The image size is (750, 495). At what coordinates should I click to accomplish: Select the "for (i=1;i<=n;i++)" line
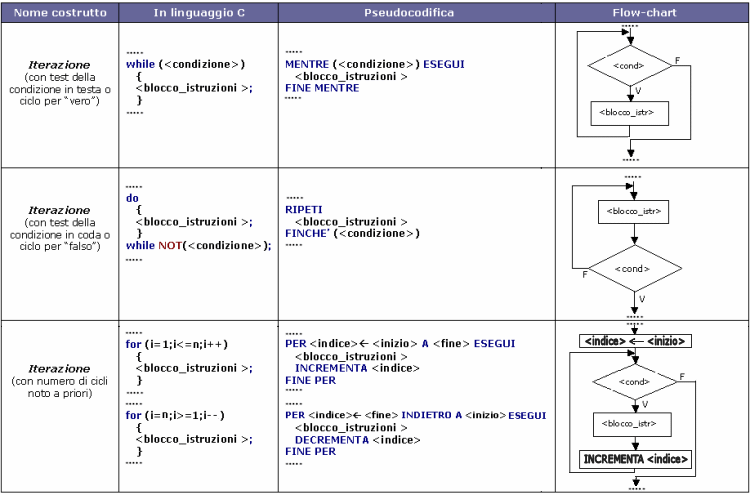[177, 344]
